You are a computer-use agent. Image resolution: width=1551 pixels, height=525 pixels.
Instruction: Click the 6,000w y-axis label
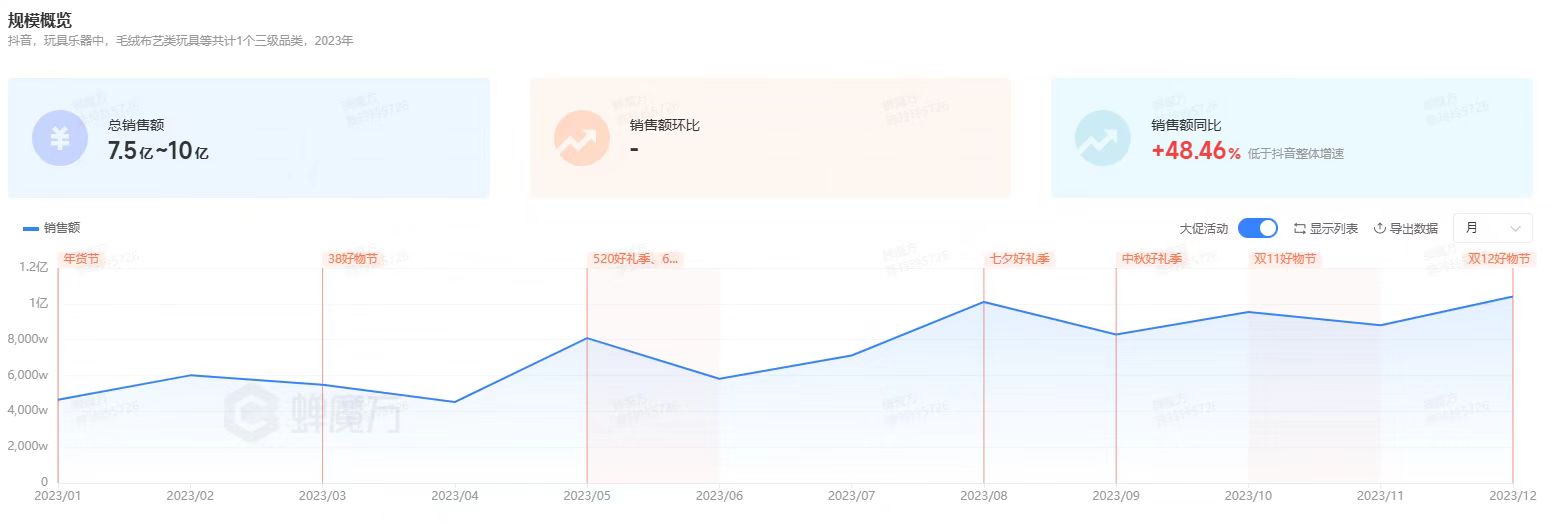(28, 374)
